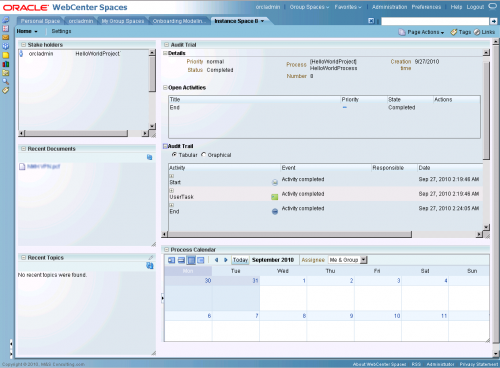
Task: Open the search magnifier icon in left sidebar
Action: click(6, 81)
